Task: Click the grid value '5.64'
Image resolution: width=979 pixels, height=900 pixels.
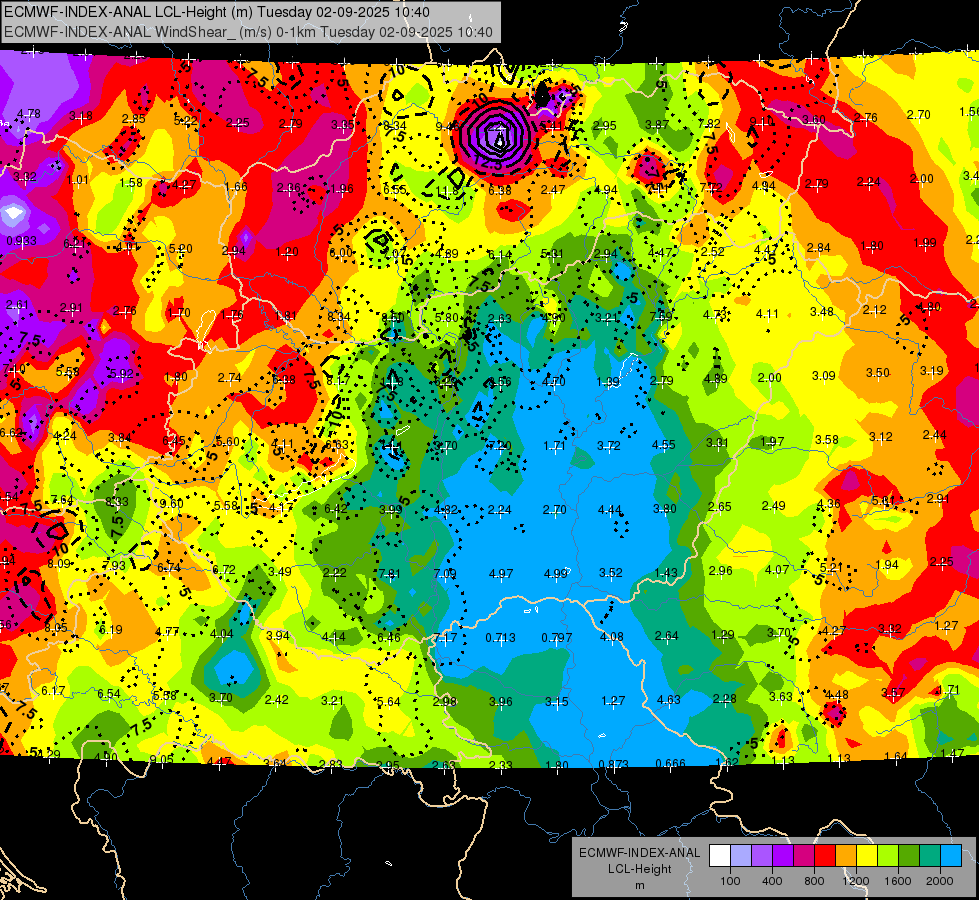Action: (x=388, y=702)
